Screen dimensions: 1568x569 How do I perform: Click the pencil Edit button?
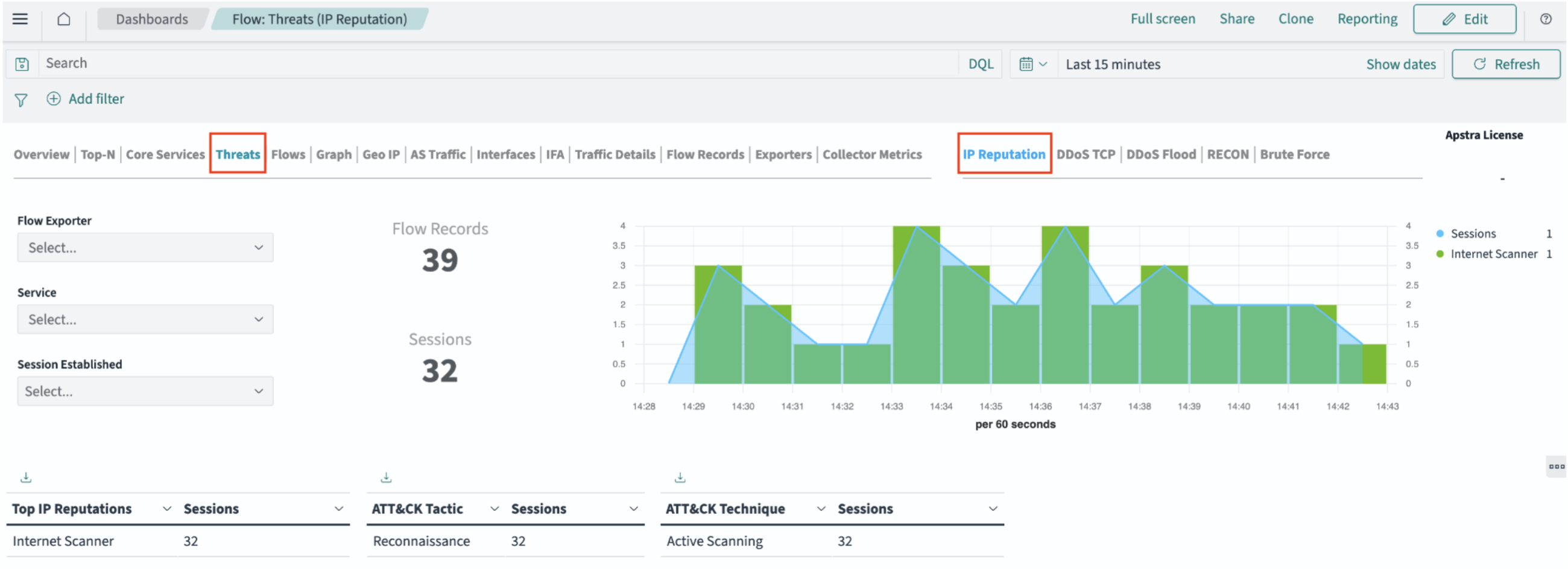coord(1464,19)
